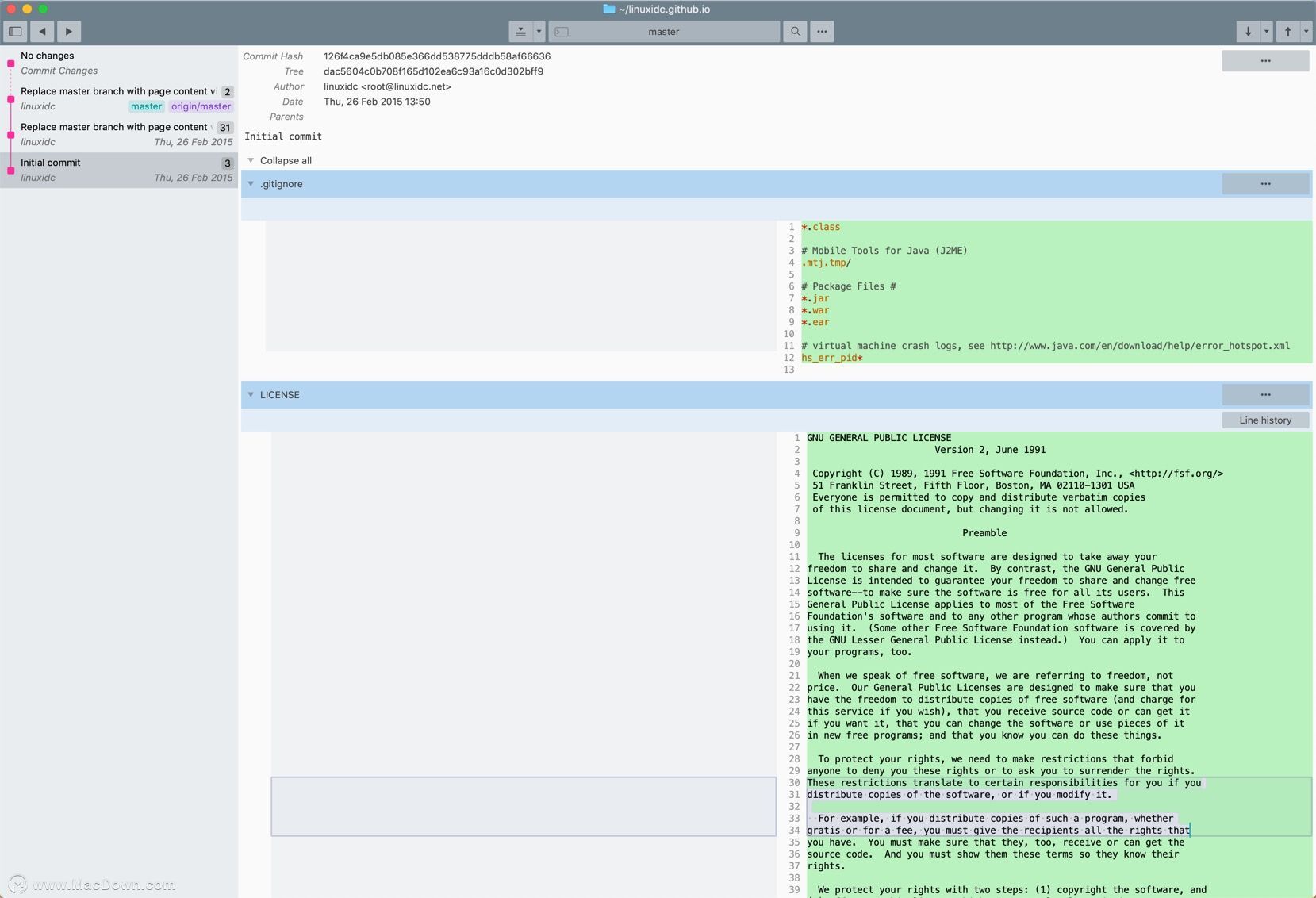Select the Initial commit entry

pos(119,170)
